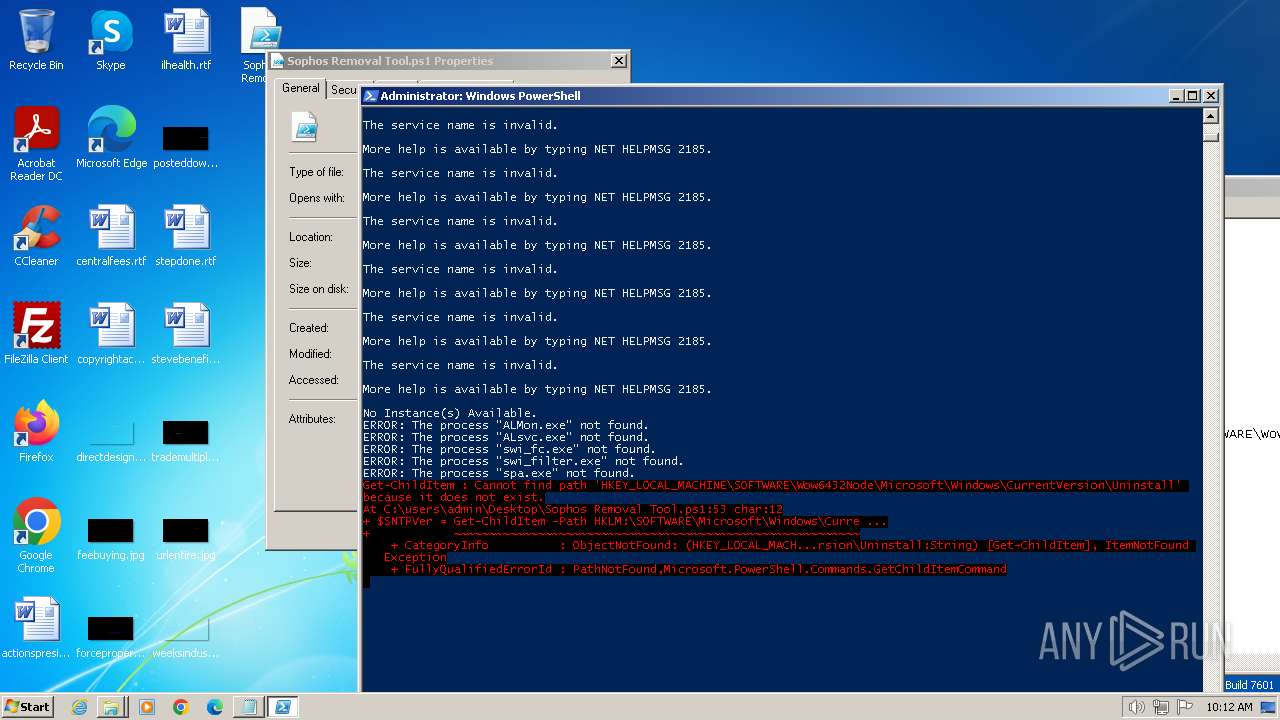Click the ps1 file icon in Properties dialog
The width and height of the screenshot is (1280, 720).
tap(305, 127)
